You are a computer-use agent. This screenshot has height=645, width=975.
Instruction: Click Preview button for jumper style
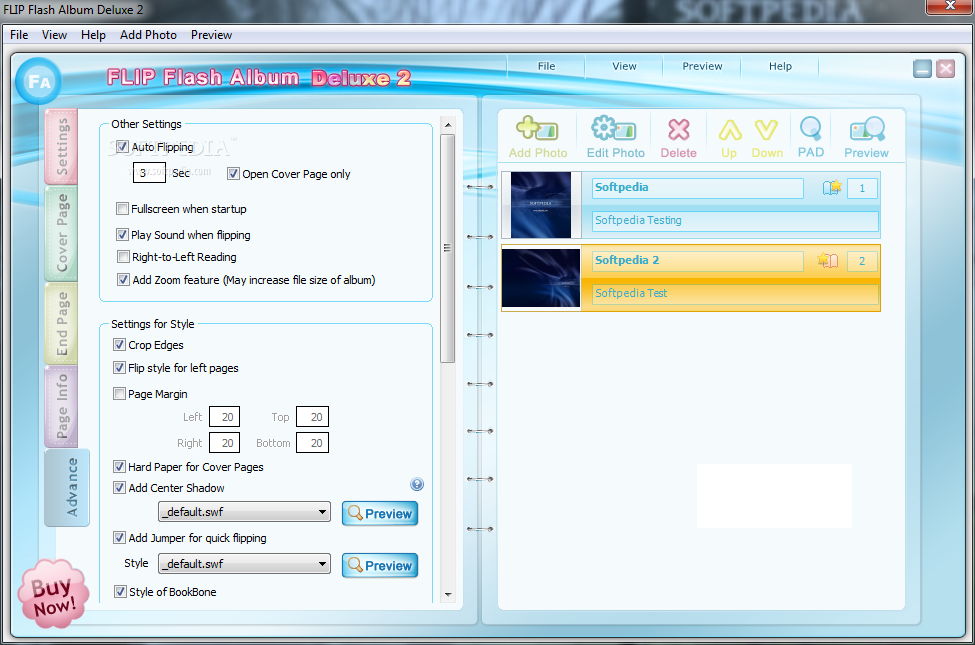tap(380, 565)
